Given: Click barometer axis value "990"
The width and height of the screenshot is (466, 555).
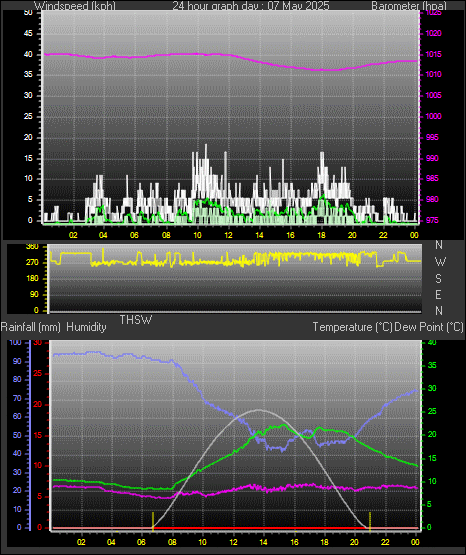Looking at the screenshot, I should pos(432,158).
